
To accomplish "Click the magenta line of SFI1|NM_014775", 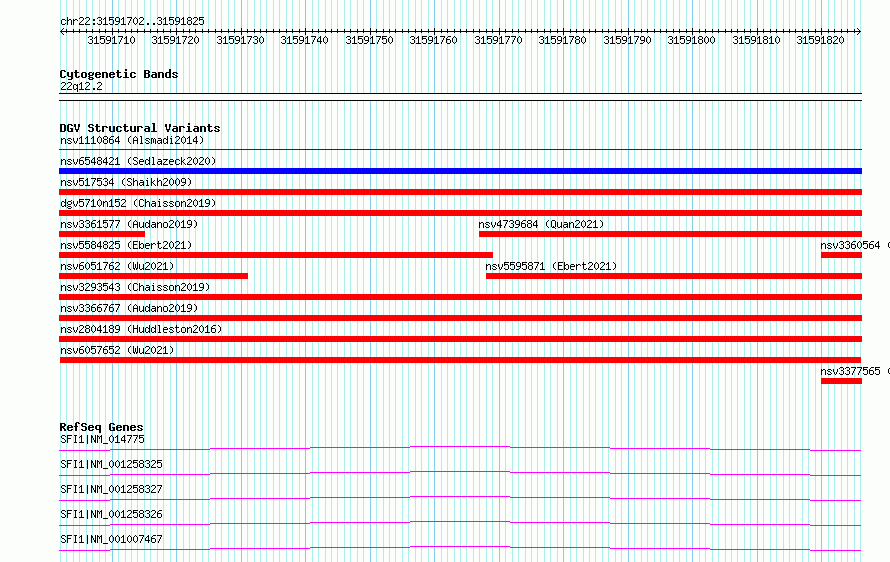I will pos(460,447).
